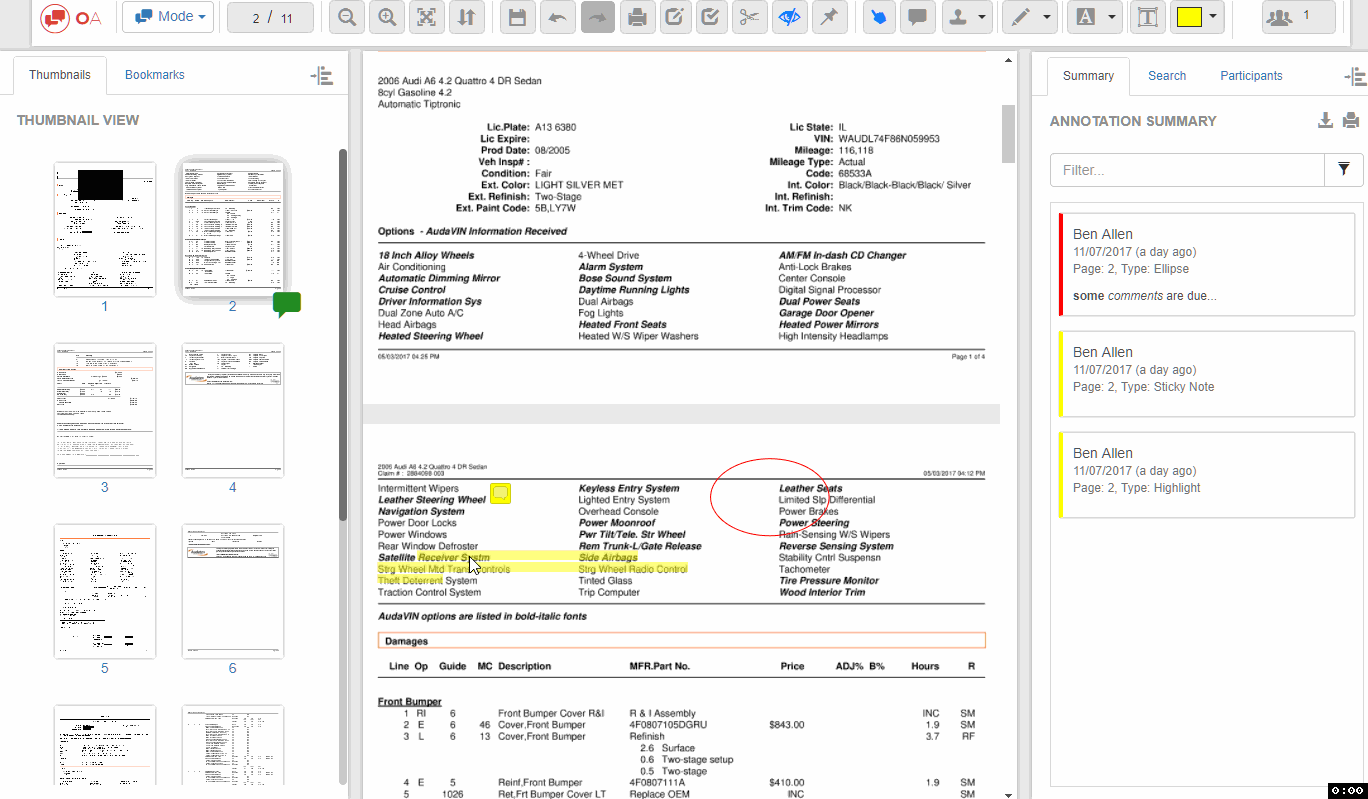This screenshot has width=1368, height=799.
Task: Toggle annotation visibility with the crossed eye icon
Action: pyautogui.click(x=790, y=17)
